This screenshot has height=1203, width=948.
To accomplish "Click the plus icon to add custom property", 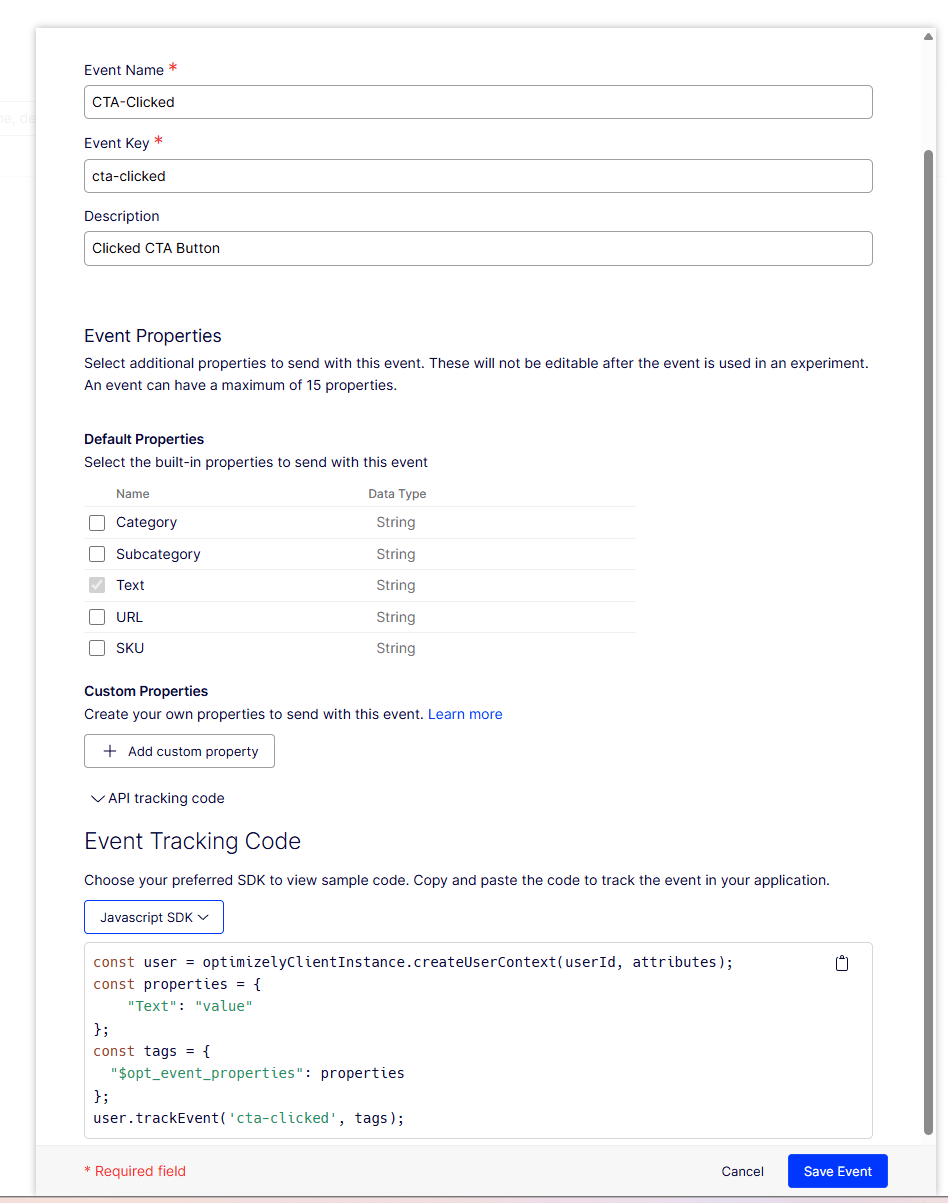I will 109,750.
